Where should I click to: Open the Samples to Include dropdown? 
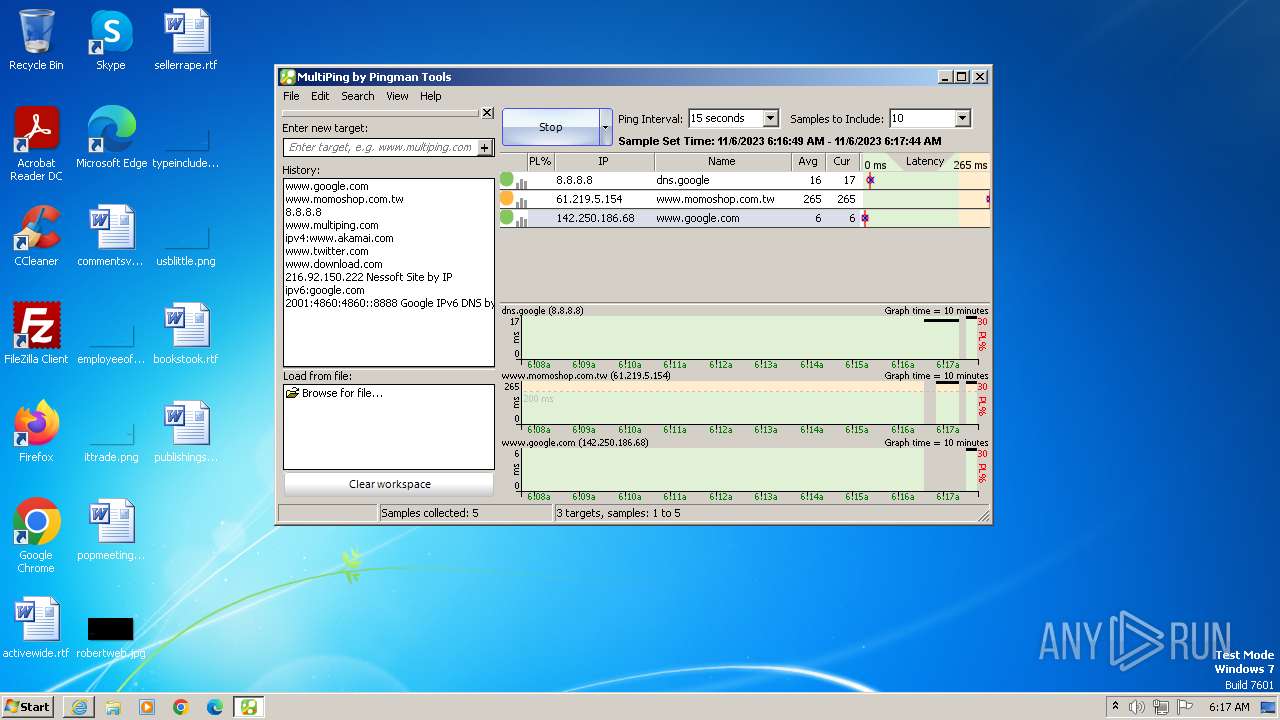coord(962,118)
